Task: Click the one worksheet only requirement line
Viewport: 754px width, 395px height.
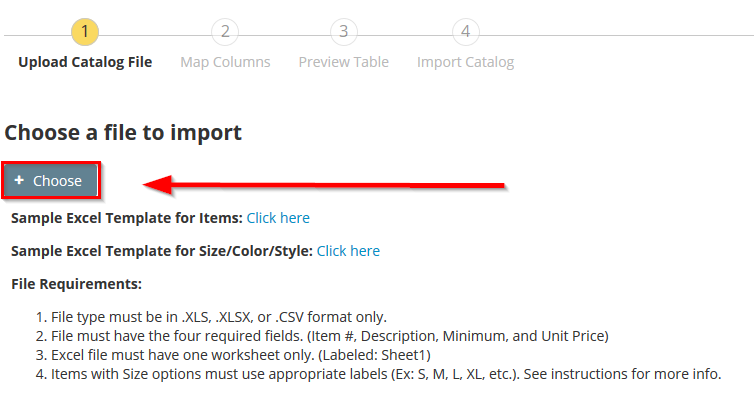Action: pos(233,355)
